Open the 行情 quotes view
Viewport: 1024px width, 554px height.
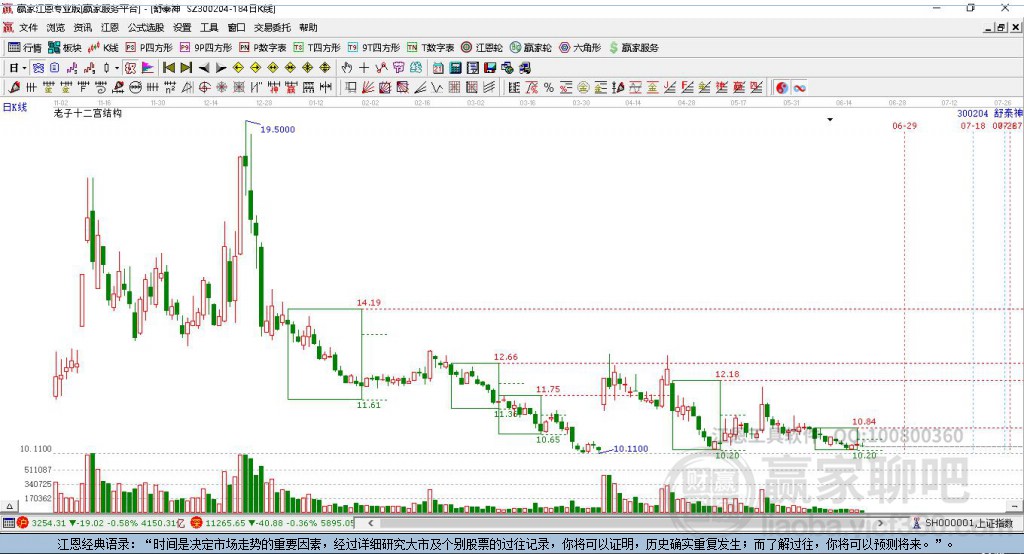coord(25,48)
